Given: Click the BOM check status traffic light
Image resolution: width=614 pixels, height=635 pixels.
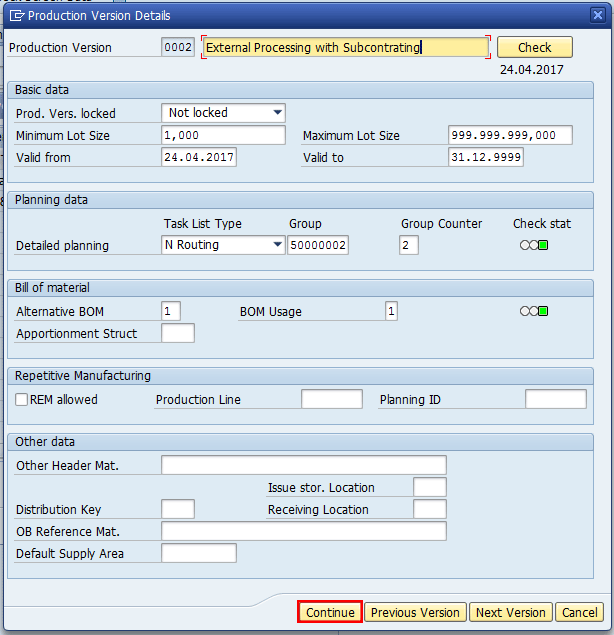Looking at the screenshot, I should click(533, 311).
